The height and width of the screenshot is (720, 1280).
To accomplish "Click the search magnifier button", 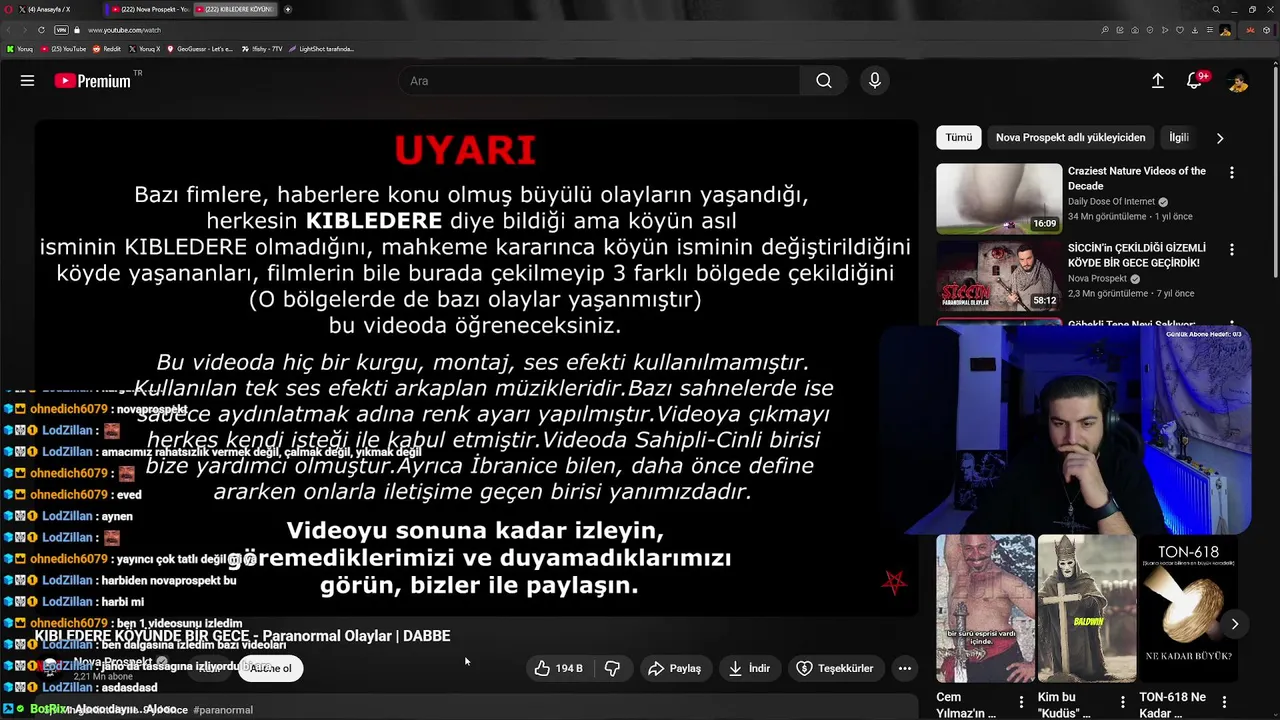I will 823,81.
